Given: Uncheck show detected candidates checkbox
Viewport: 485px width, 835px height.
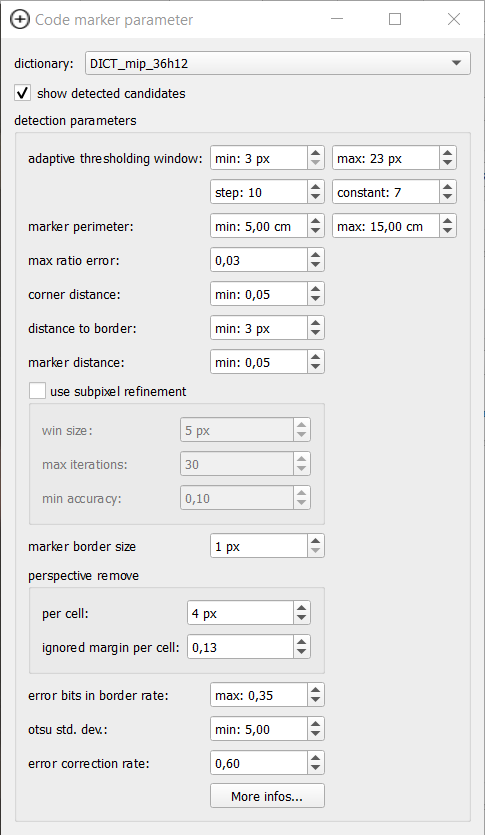Looking at the screenshot, I should (22, 93).
